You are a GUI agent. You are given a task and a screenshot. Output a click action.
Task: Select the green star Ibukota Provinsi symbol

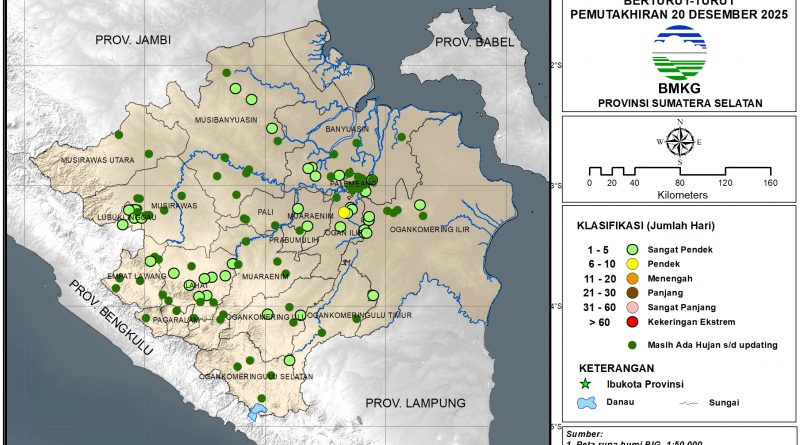(x=587, y=383)
